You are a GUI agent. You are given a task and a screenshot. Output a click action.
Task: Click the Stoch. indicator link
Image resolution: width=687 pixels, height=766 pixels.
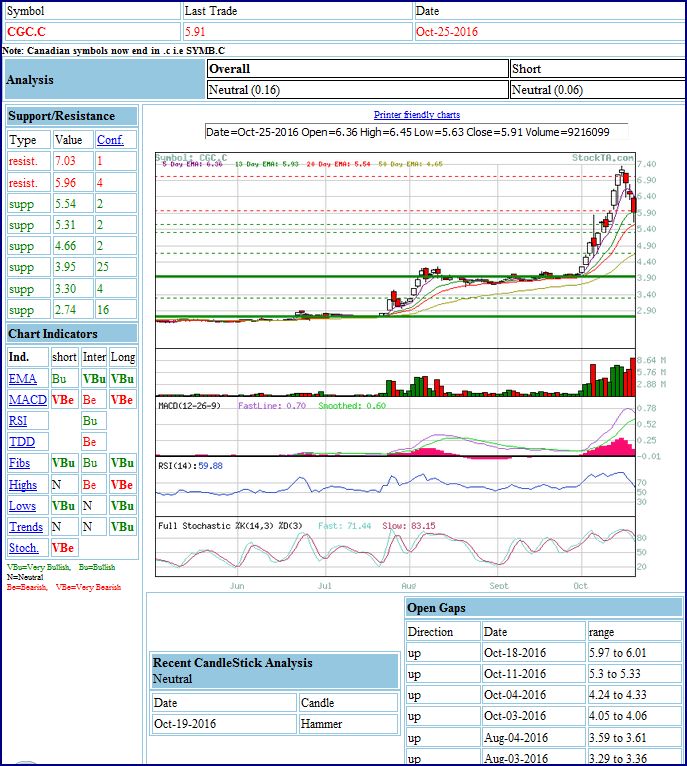(x=24, y=548)
